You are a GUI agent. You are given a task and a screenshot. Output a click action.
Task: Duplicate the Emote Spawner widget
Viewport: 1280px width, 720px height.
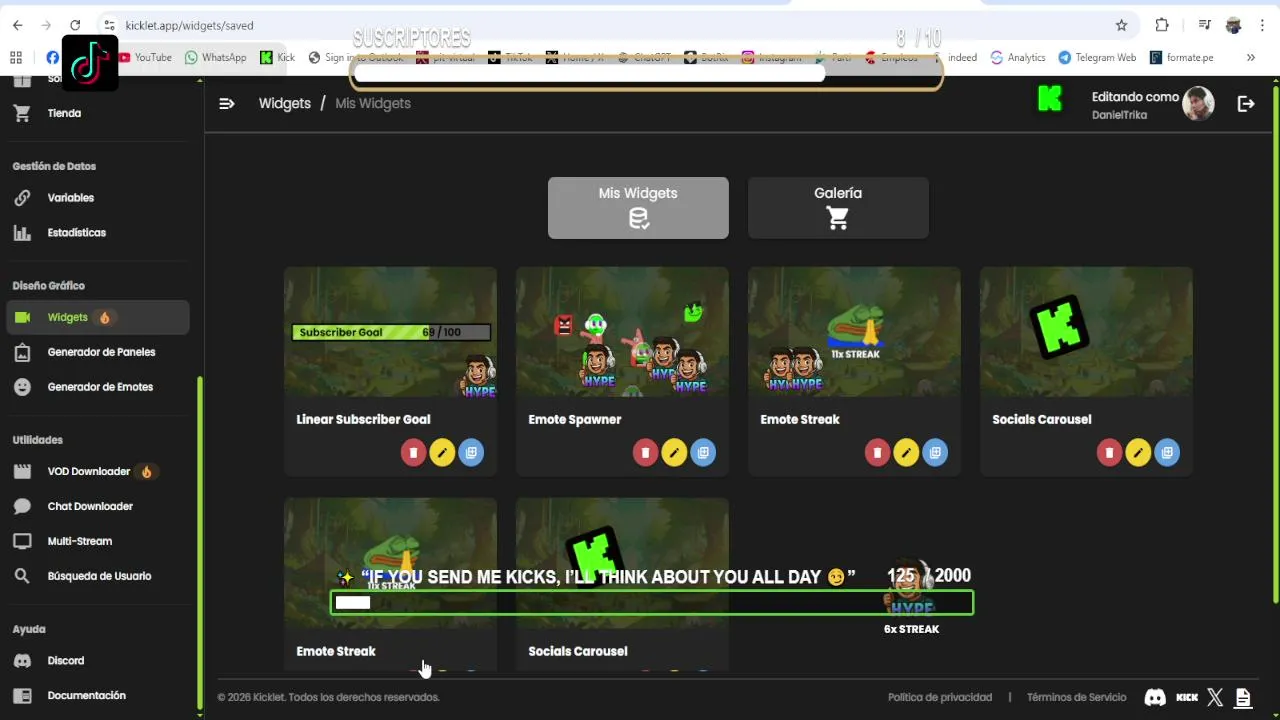(x=703, y=453)
